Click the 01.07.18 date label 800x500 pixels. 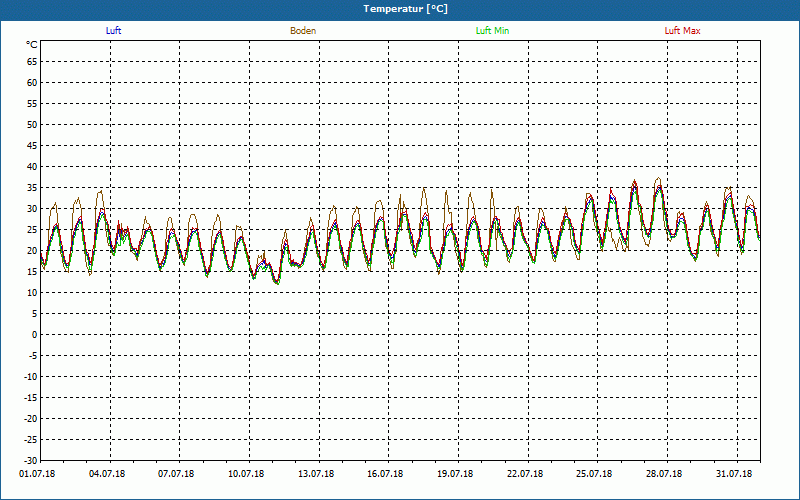pyautogui.click(x=37, y=474)
